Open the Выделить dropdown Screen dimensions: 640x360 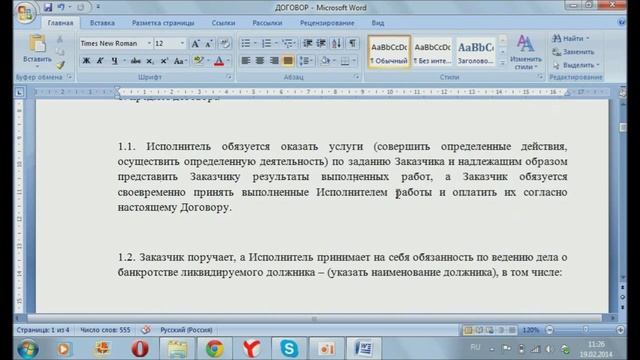pos(576,65)
